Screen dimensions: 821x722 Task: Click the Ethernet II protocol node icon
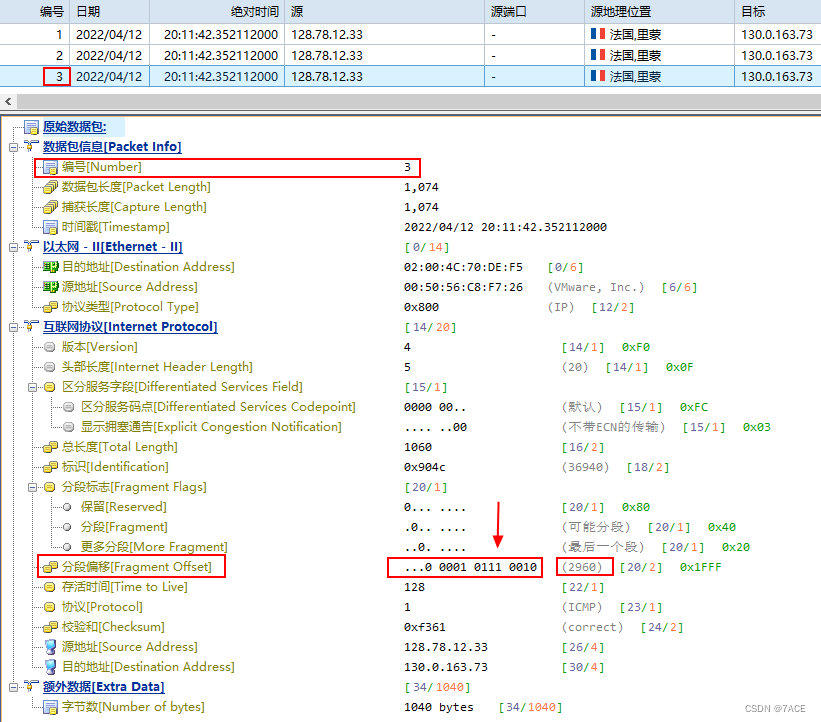tap(31, 247)
